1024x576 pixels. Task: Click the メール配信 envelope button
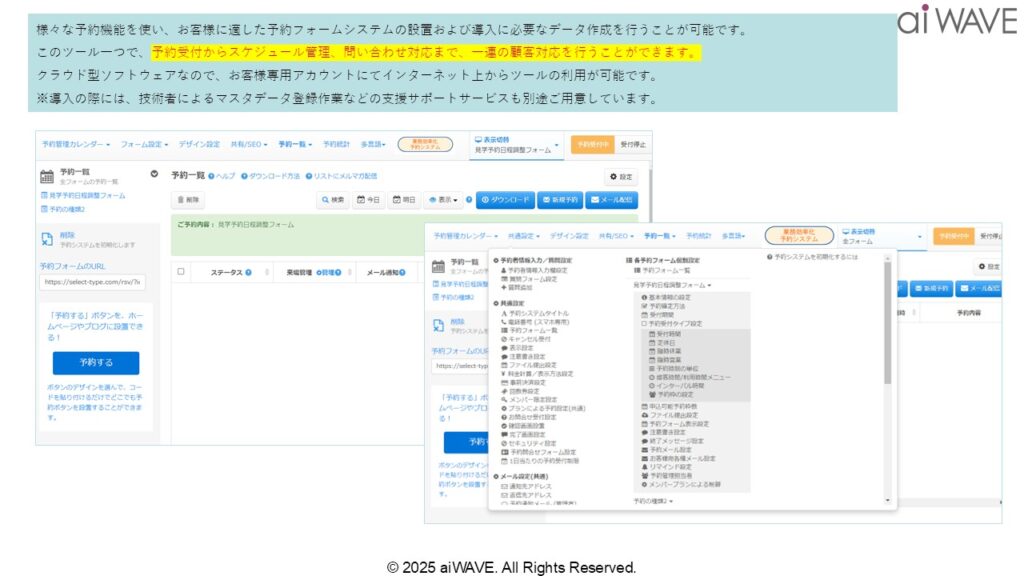(612, 200)
